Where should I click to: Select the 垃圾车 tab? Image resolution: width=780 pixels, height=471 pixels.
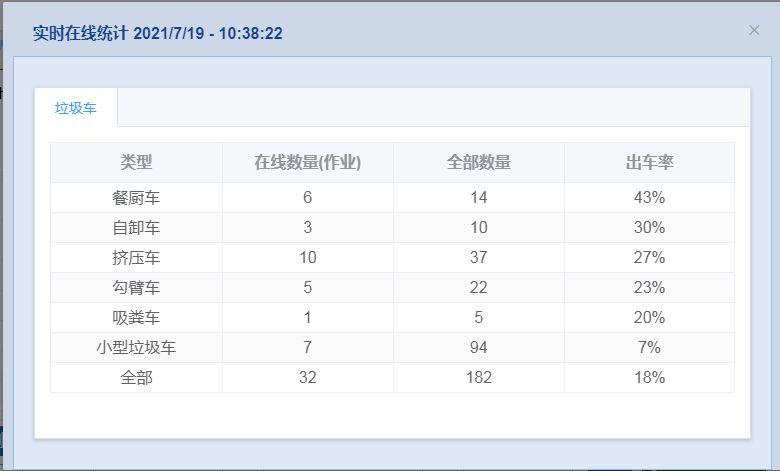pyautogui.click(x=76, y=108)
